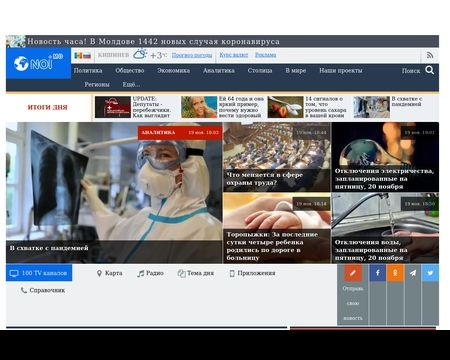450x360 pixels.
Task: Expand the Наши проекты menu
Action: click(x=341, y=70)
